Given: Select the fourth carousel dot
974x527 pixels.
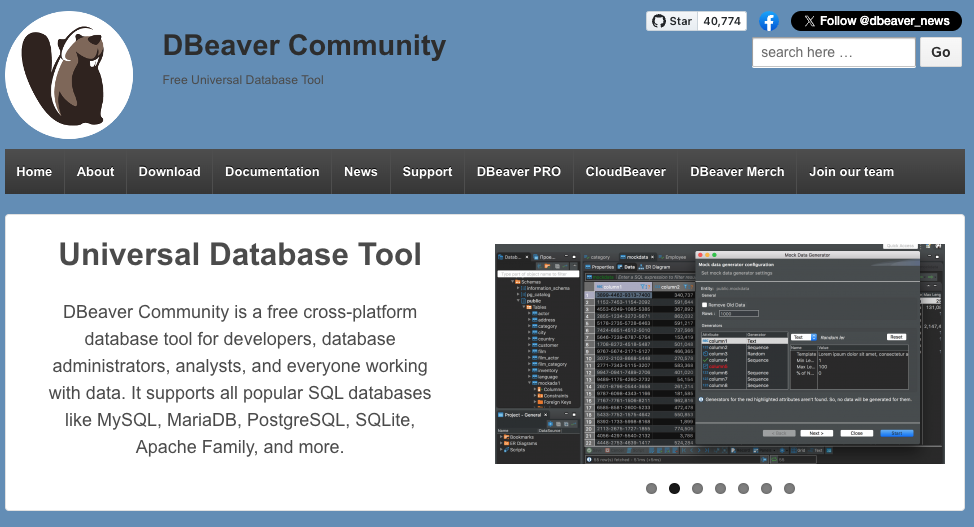Looking at the screenshot, I should [x=720, y=488].
